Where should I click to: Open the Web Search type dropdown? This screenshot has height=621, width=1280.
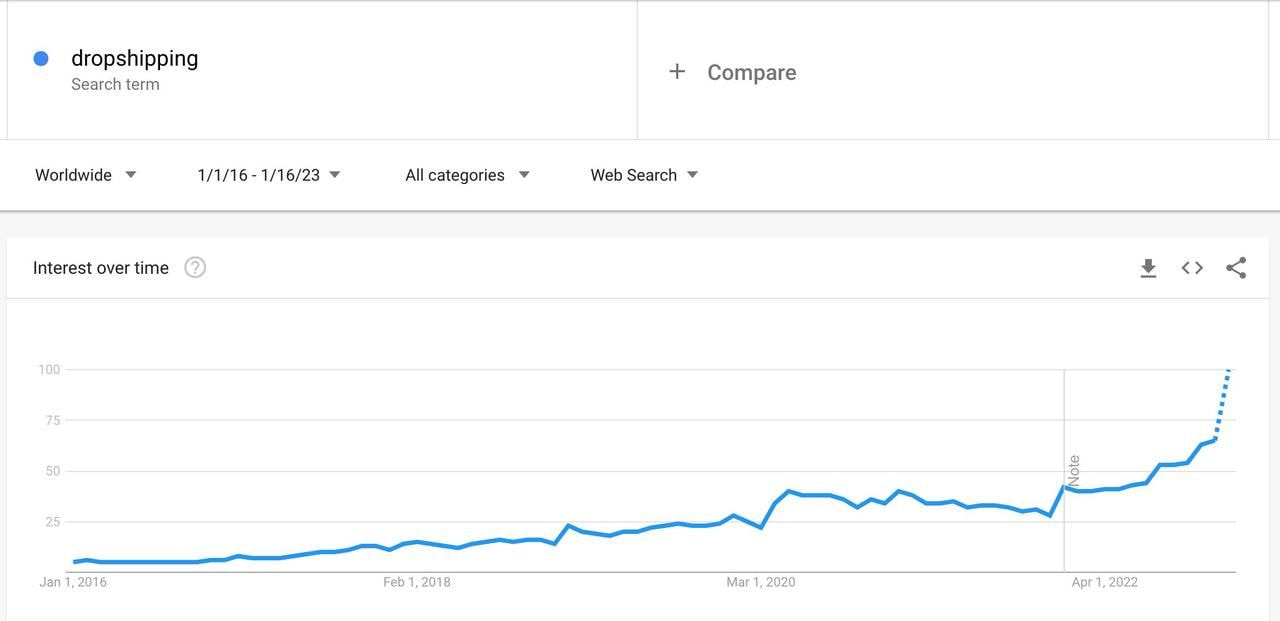point(644,175)
